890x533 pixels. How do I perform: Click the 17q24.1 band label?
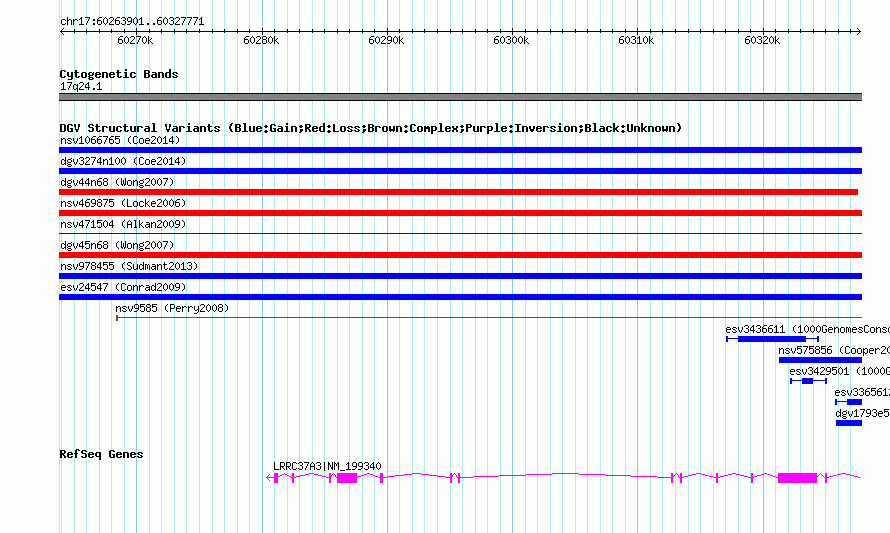tap(81, 86)
